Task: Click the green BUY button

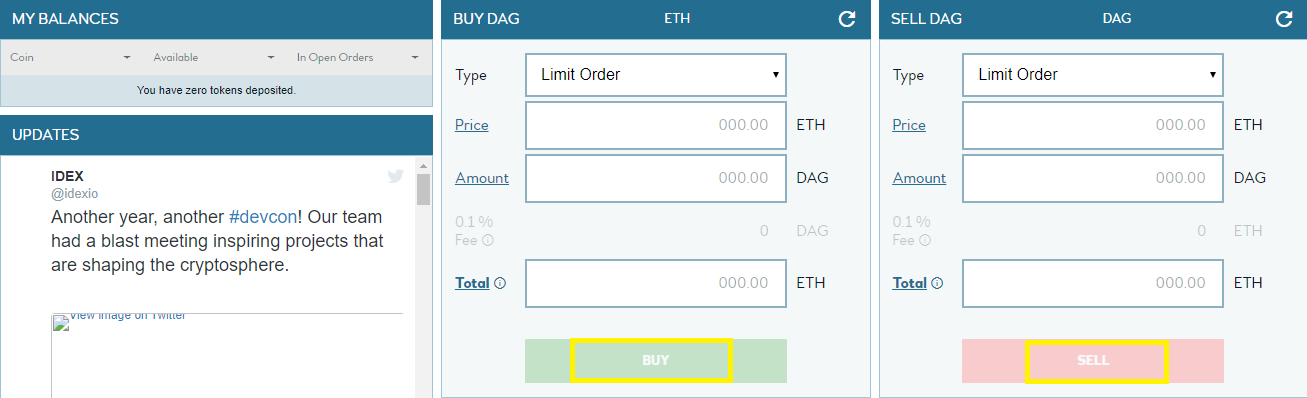Action: tap(656, 361)
